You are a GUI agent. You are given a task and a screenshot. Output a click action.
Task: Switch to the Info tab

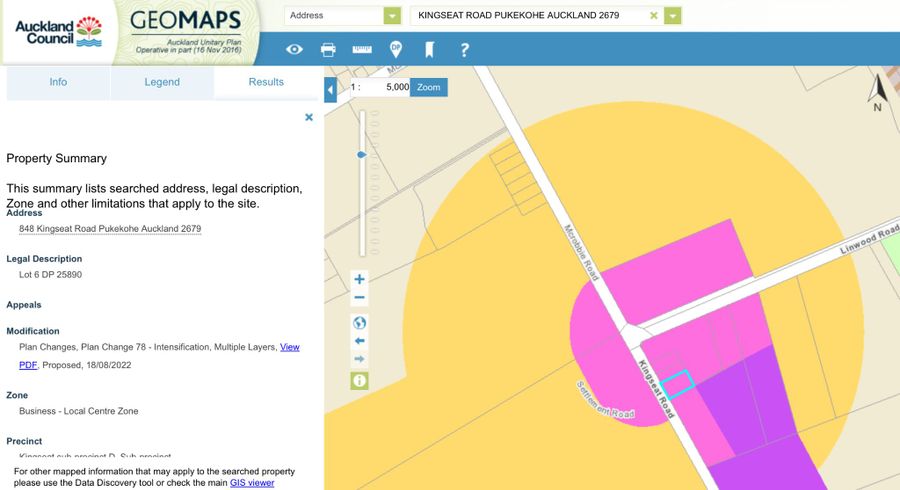[x=58, y=82]
